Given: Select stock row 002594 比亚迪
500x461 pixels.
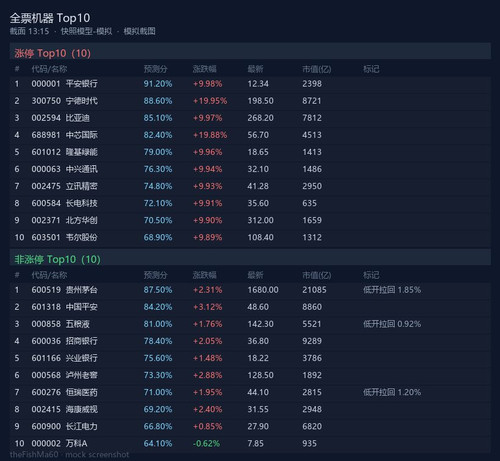Looking at the screenshot, I should pyautogui.click(x=250, y=118).
